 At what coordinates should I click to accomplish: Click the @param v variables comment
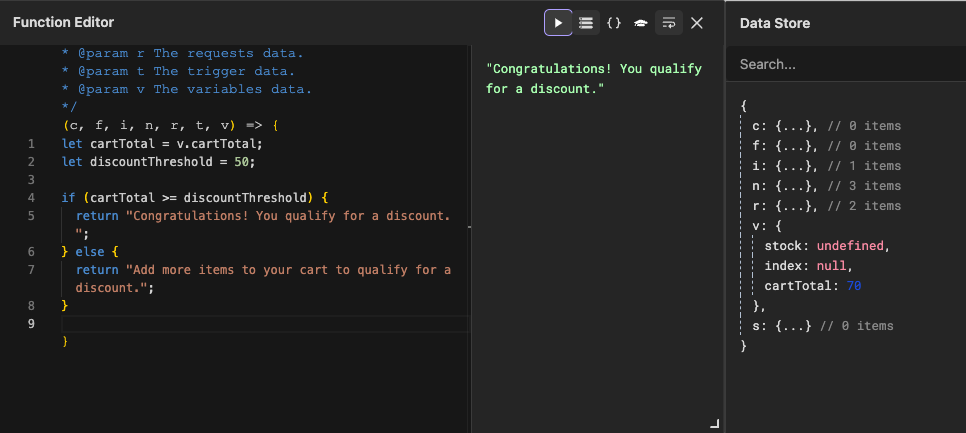[187, 89]
